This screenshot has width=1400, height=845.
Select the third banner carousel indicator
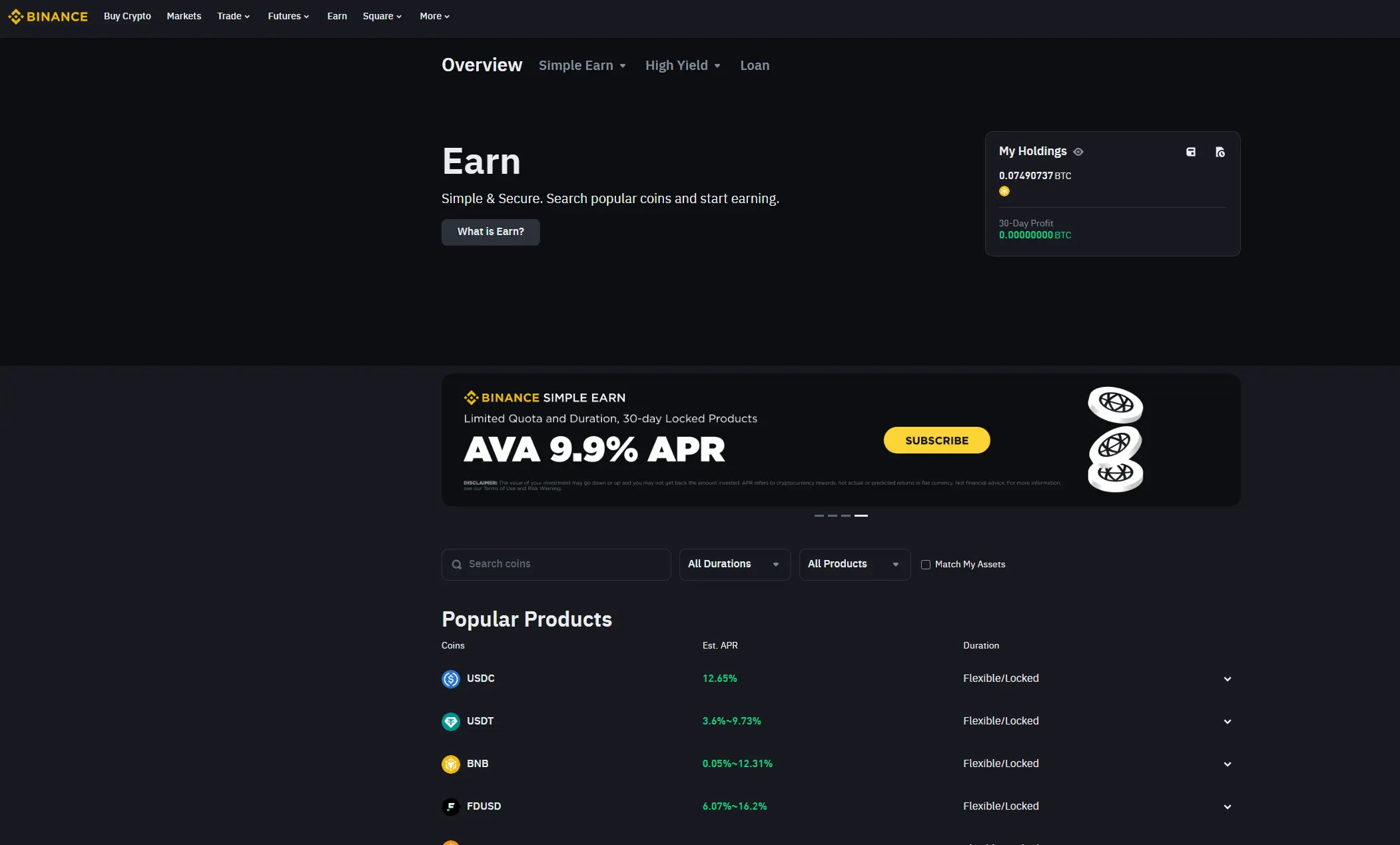pos(846,515)
